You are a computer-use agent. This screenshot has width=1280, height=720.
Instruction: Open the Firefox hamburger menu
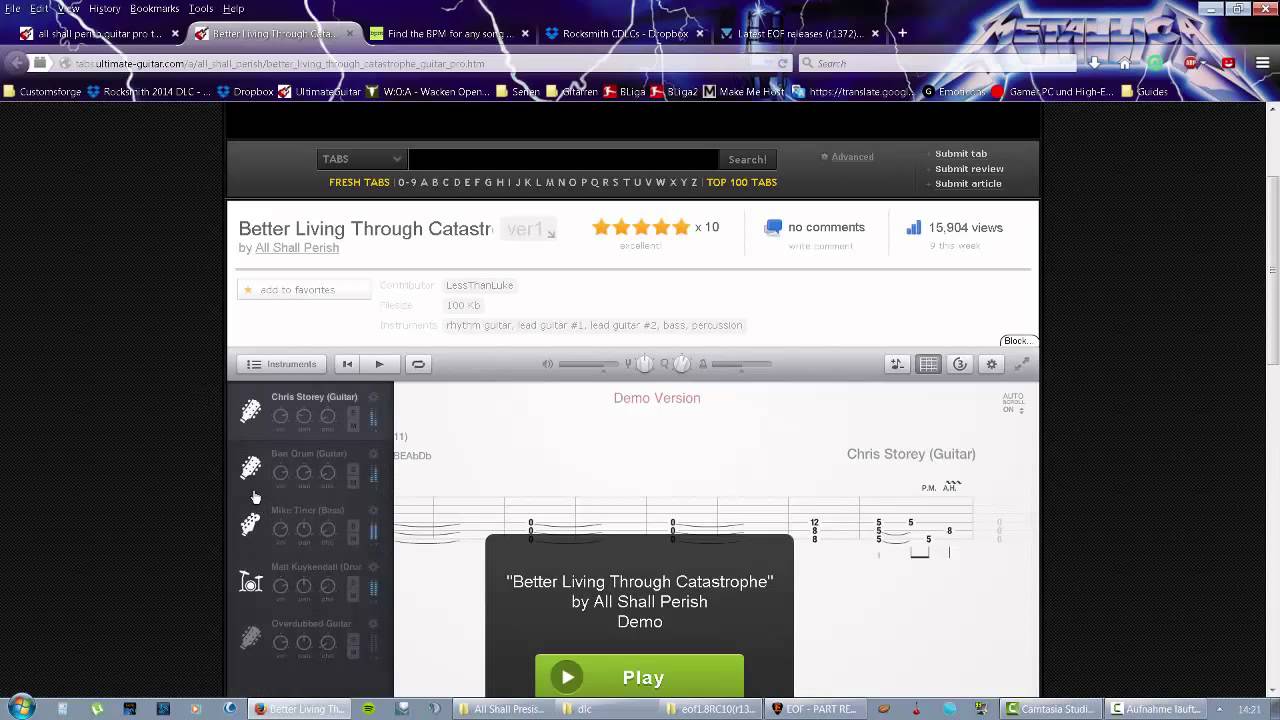point(1263,63)
